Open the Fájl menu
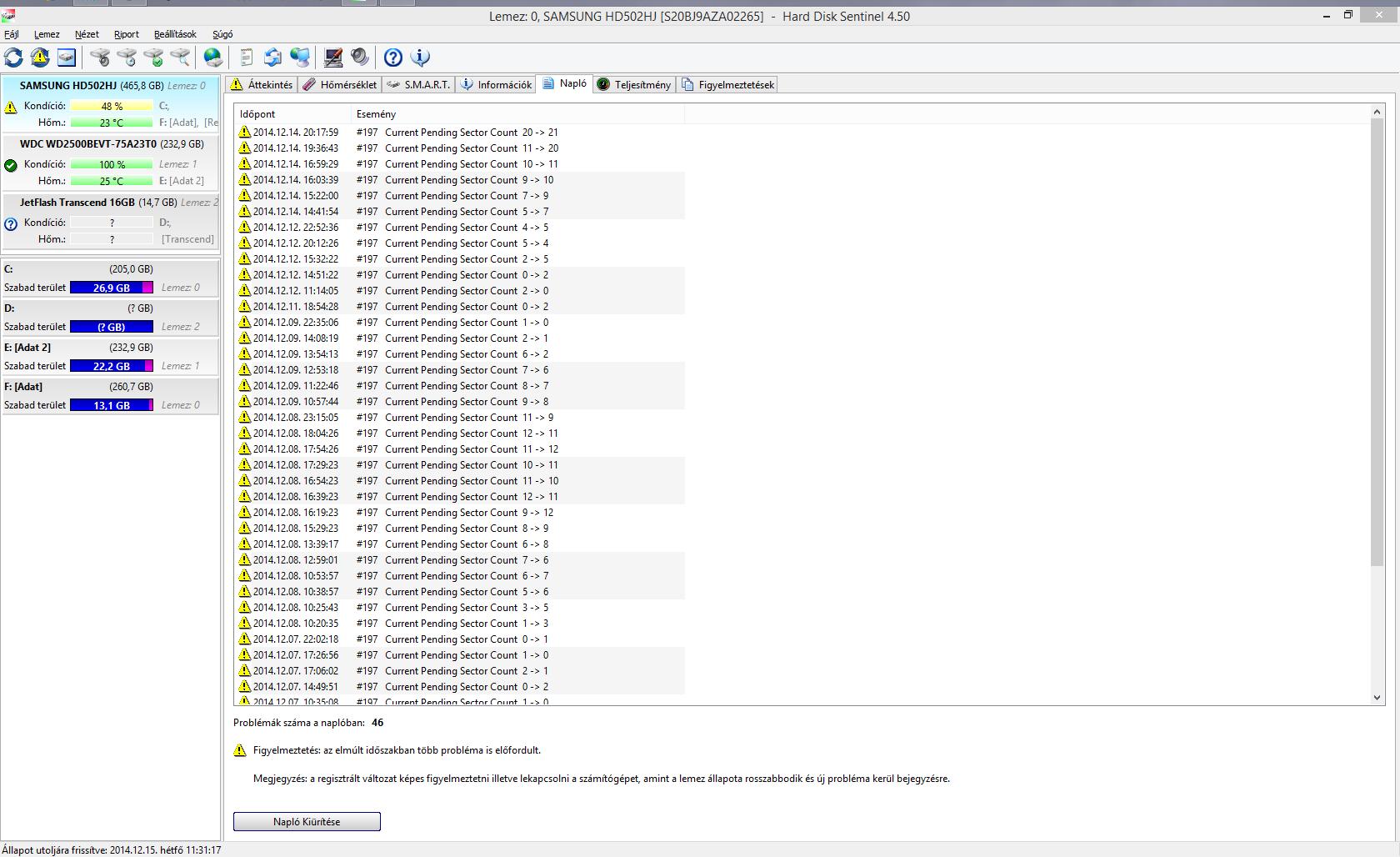Viewport: 1400px width, 857px height. point(12,34)
